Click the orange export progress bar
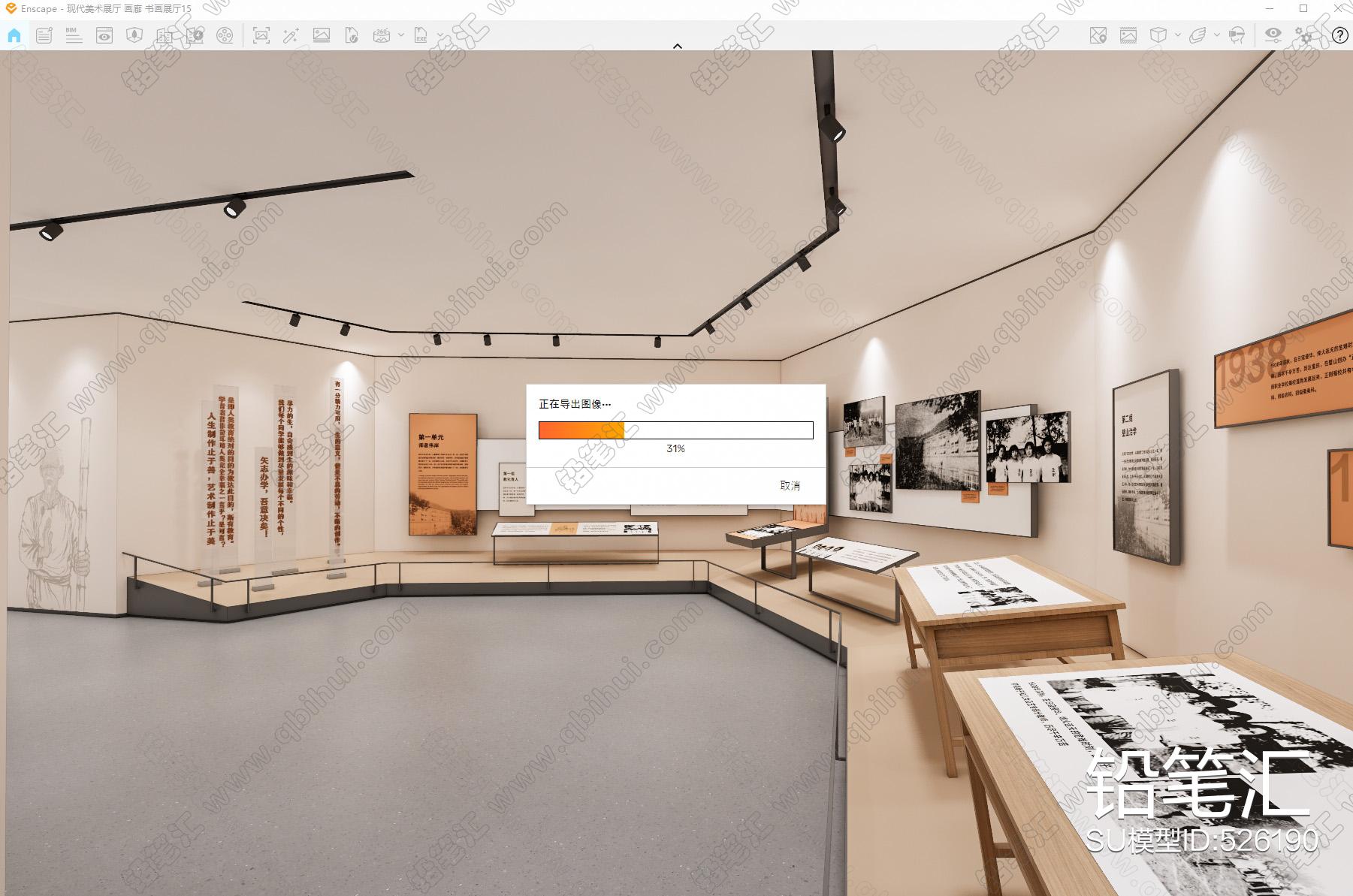The height and width of the screenshot is (896, 1353). tap(676, 430)
